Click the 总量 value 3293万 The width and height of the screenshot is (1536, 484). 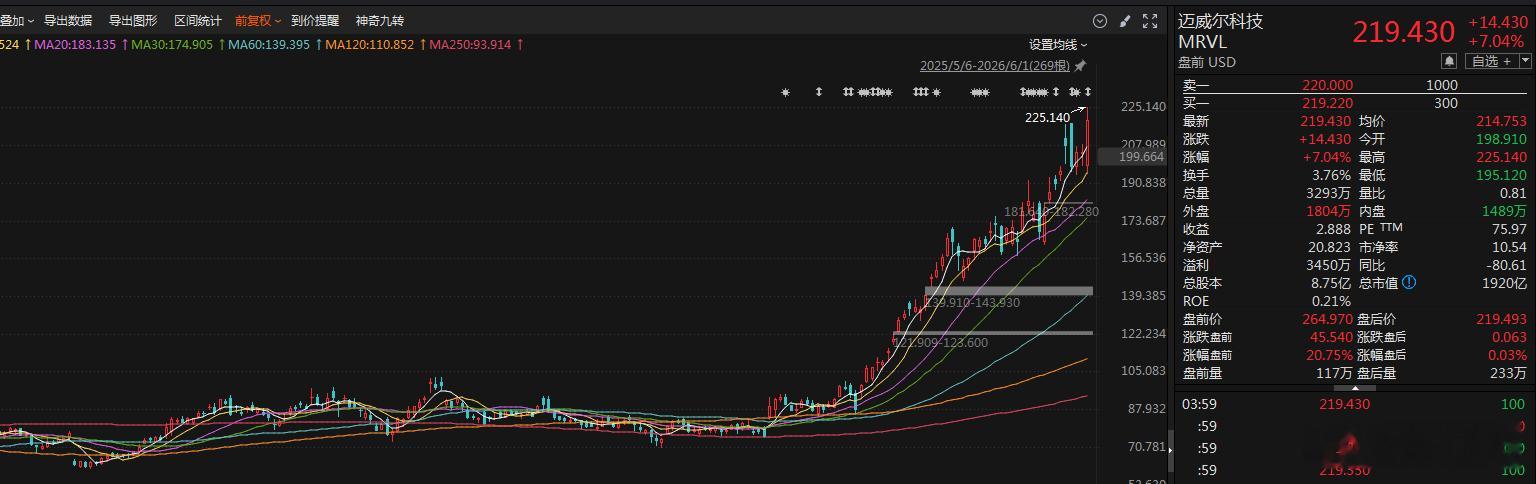(1328, 193)
